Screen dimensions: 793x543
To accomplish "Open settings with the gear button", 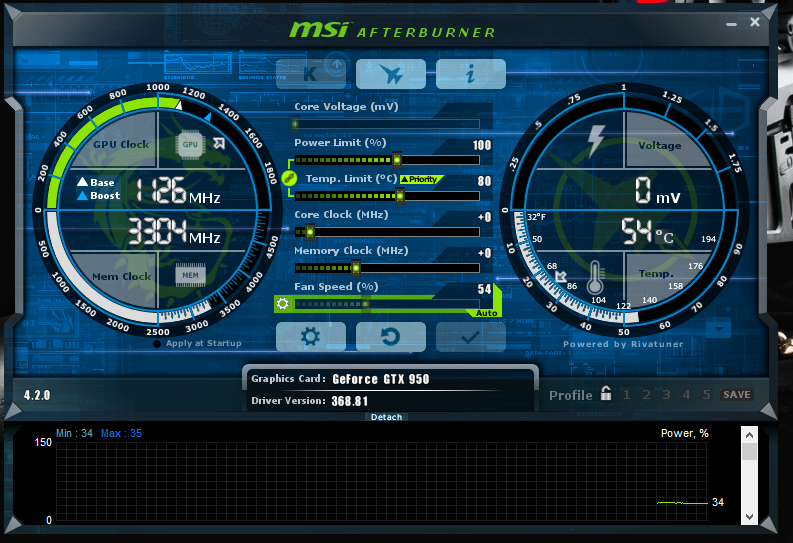I will (x=311, y=337).
